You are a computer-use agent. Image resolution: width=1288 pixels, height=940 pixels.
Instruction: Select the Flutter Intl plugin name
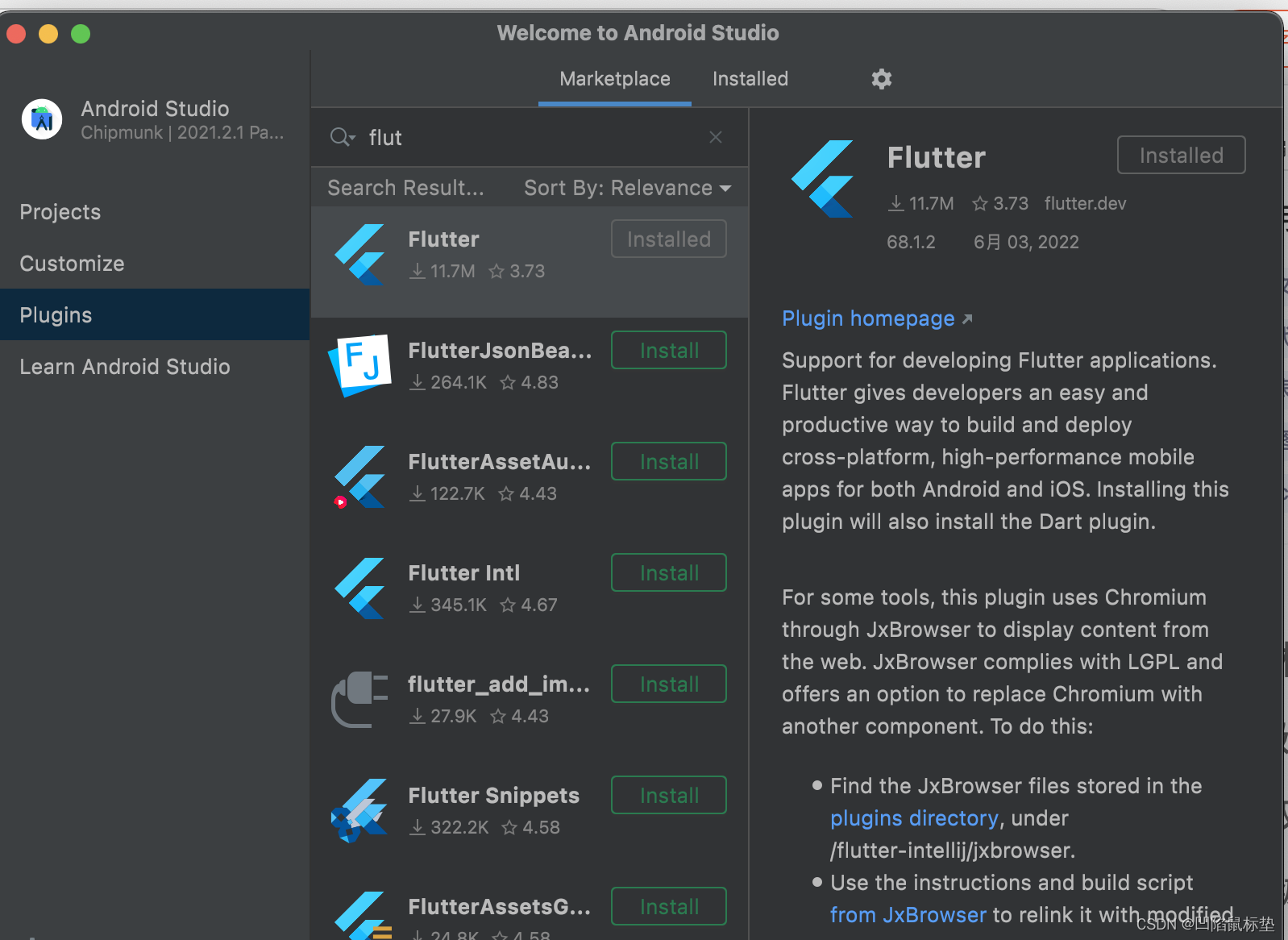coord(464,573)
